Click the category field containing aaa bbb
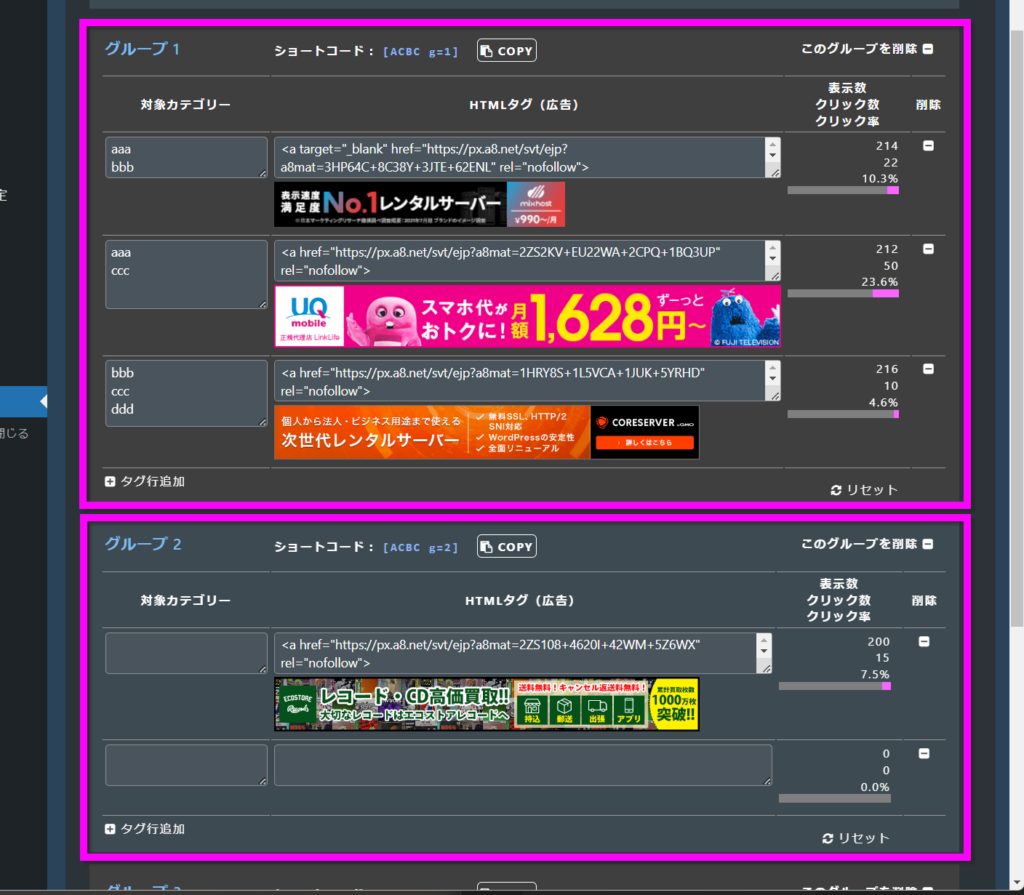This screenshot has height=895, width=1024. click(186, 158)
